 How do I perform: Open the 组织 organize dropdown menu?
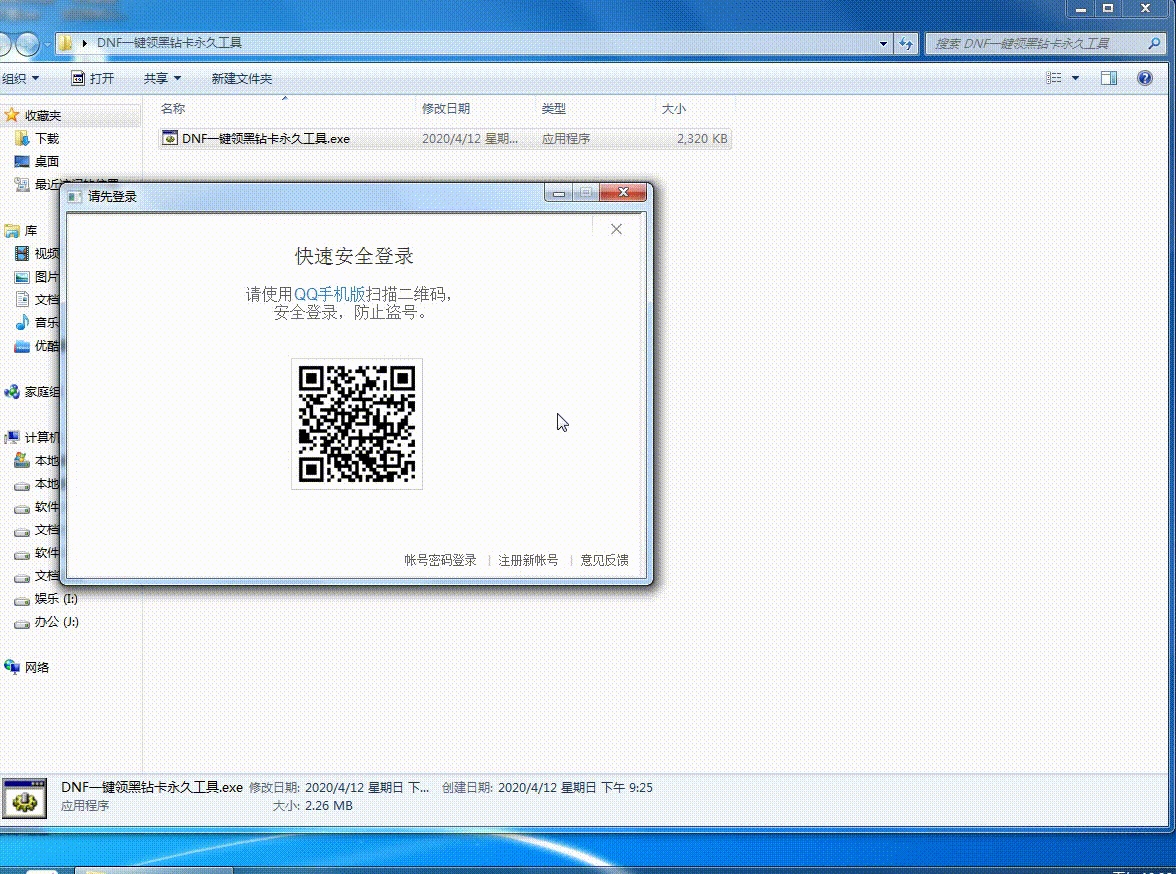tap(20, 78)
